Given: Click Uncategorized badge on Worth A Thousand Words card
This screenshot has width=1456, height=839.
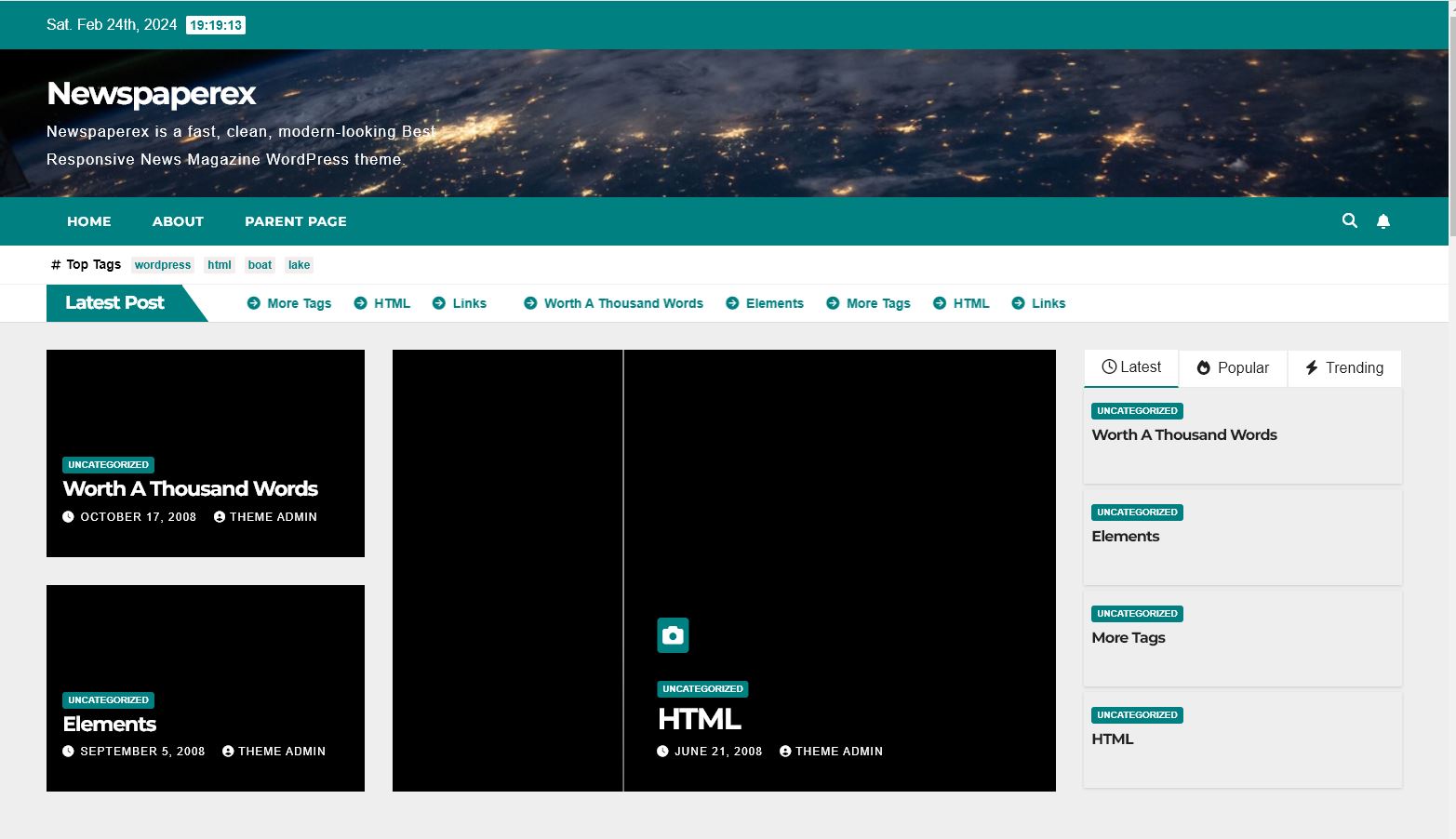Looking at the screenshot, I should coord(108,464).
